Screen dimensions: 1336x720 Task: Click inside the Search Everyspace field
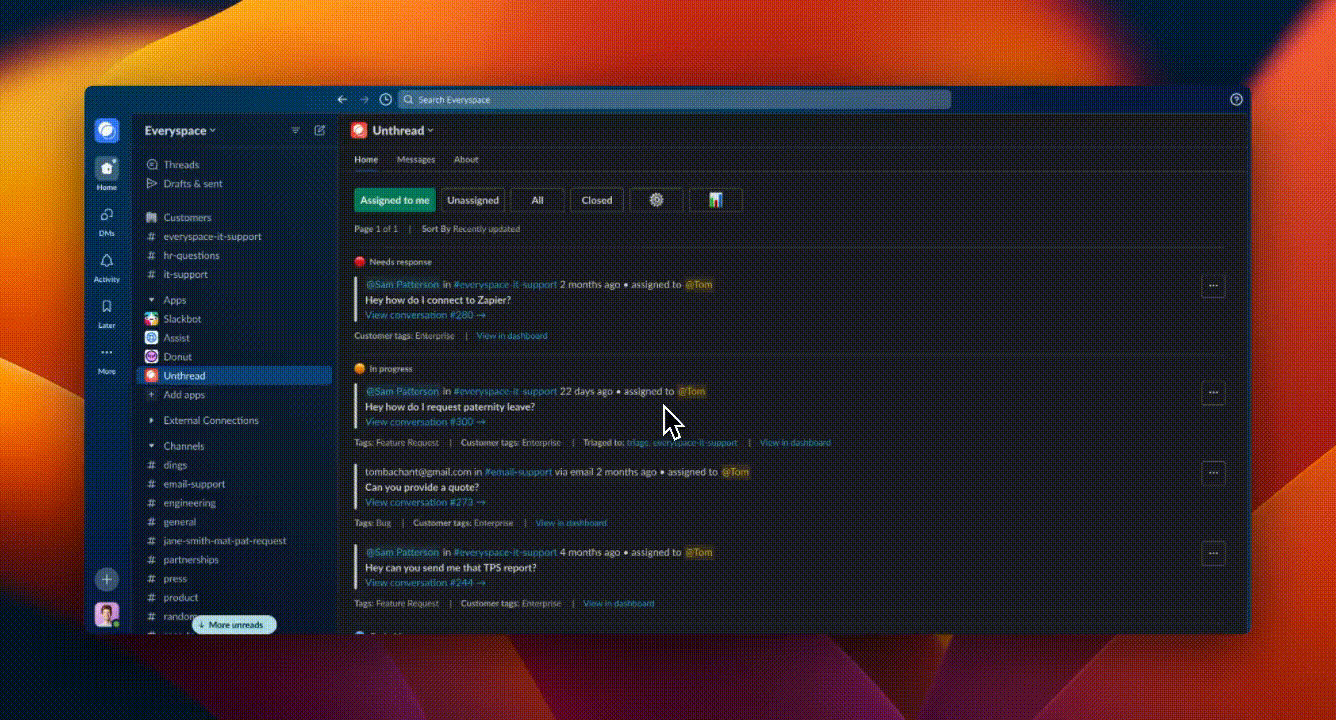pyautogui.click(x=674, y=100)
